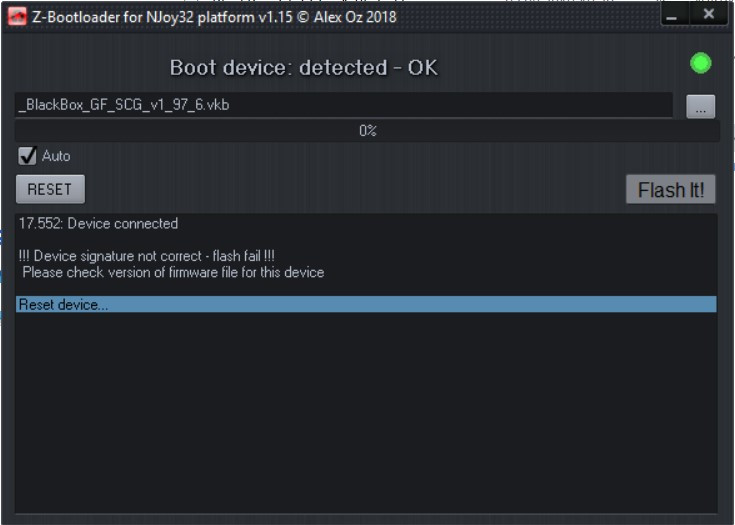Click the empty area of log panel
This screenshot has height=525, width=735.
366,420
